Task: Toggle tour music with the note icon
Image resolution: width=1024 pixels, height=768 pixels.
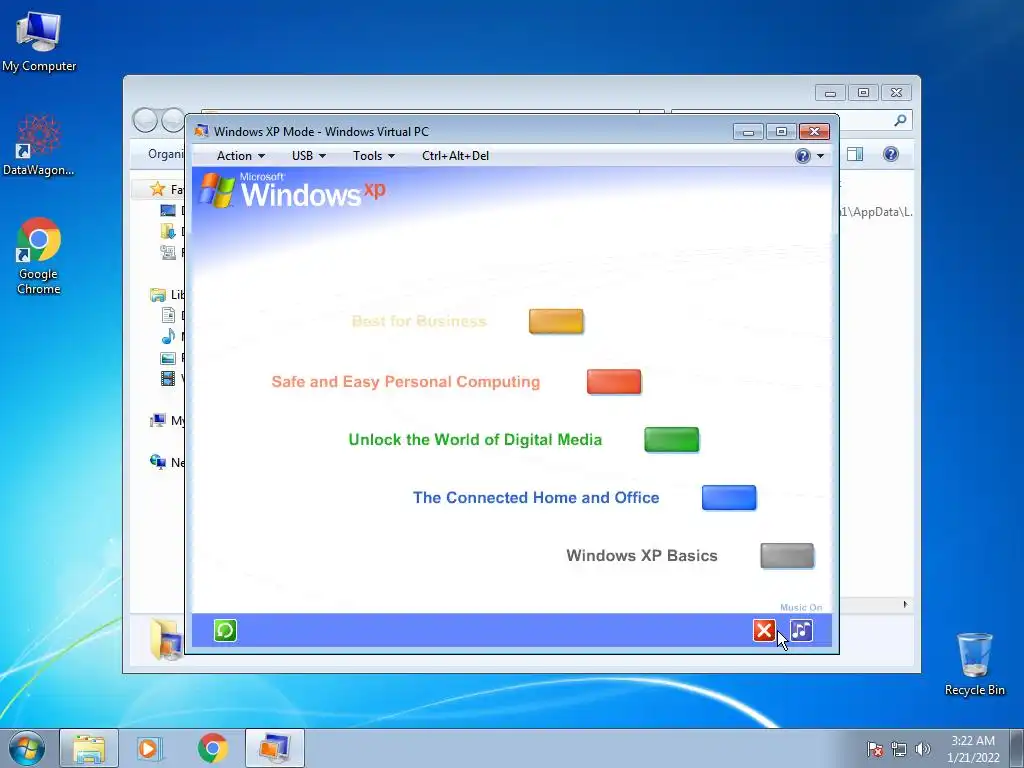Action: (x=801, y=630)
